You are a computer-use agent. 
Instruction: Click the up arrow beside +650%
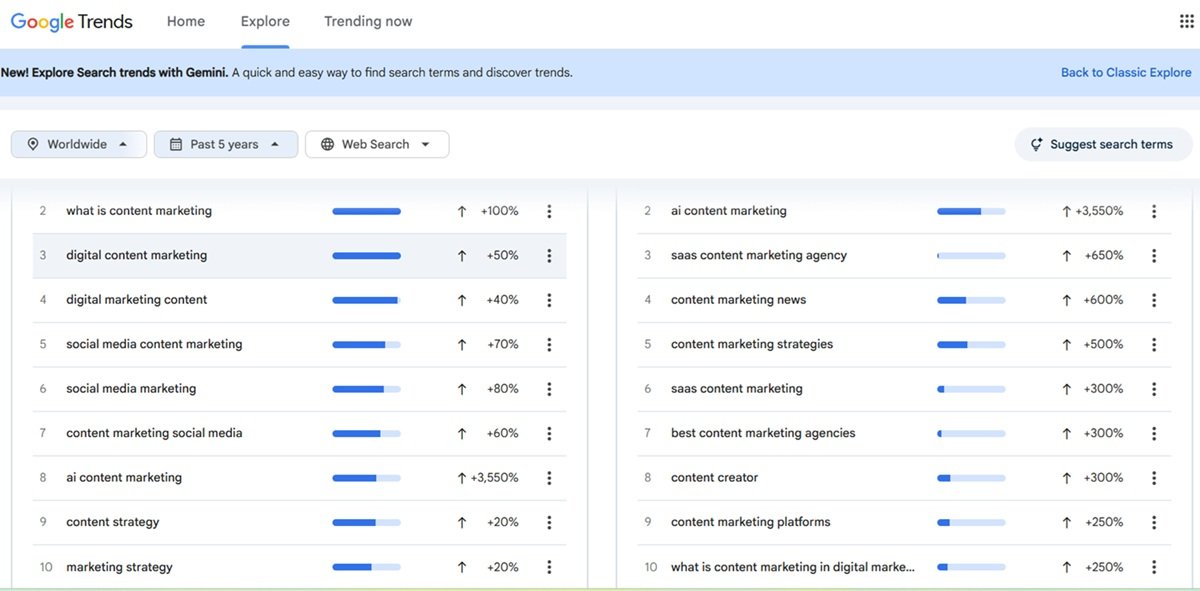(x=1067, y=256)
